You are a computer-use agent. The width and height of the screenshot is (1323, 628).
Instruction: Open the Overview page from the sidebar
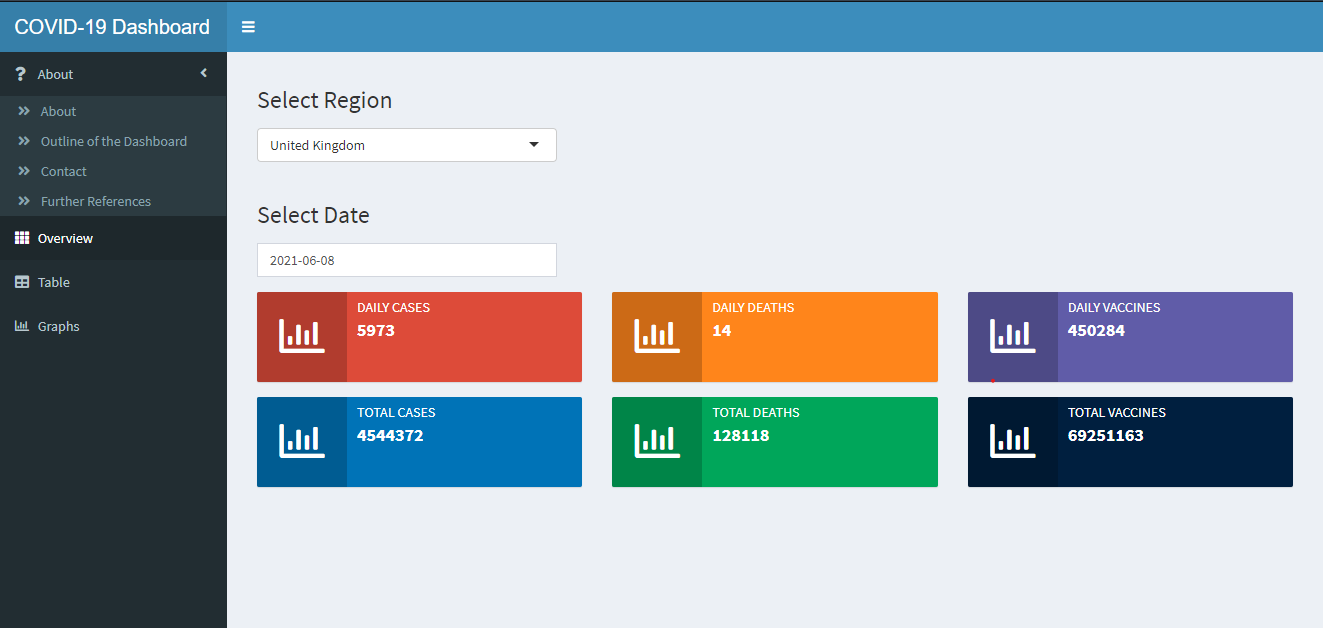(x=66, y=238)
